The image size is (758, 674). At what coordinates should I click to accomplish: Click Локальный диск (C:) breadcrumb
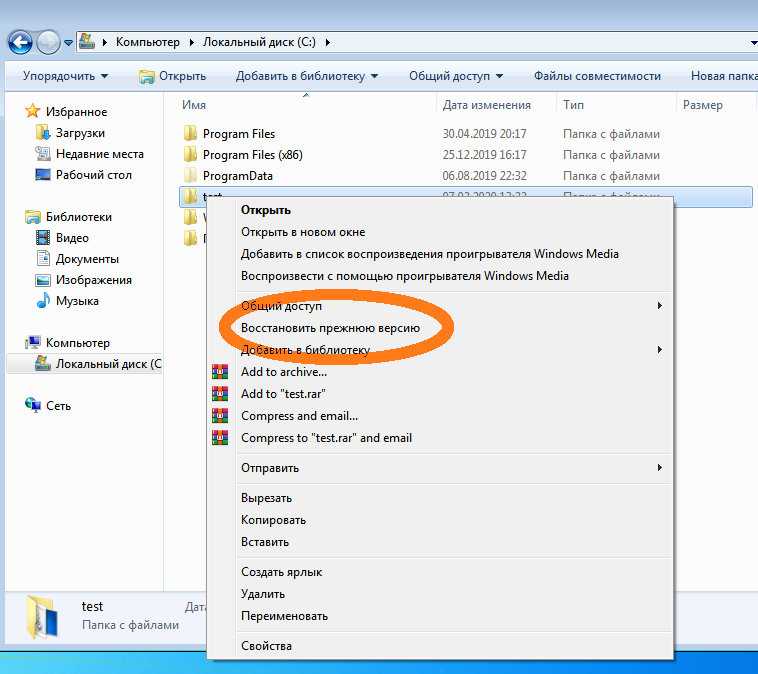click(x=259, y=42)
